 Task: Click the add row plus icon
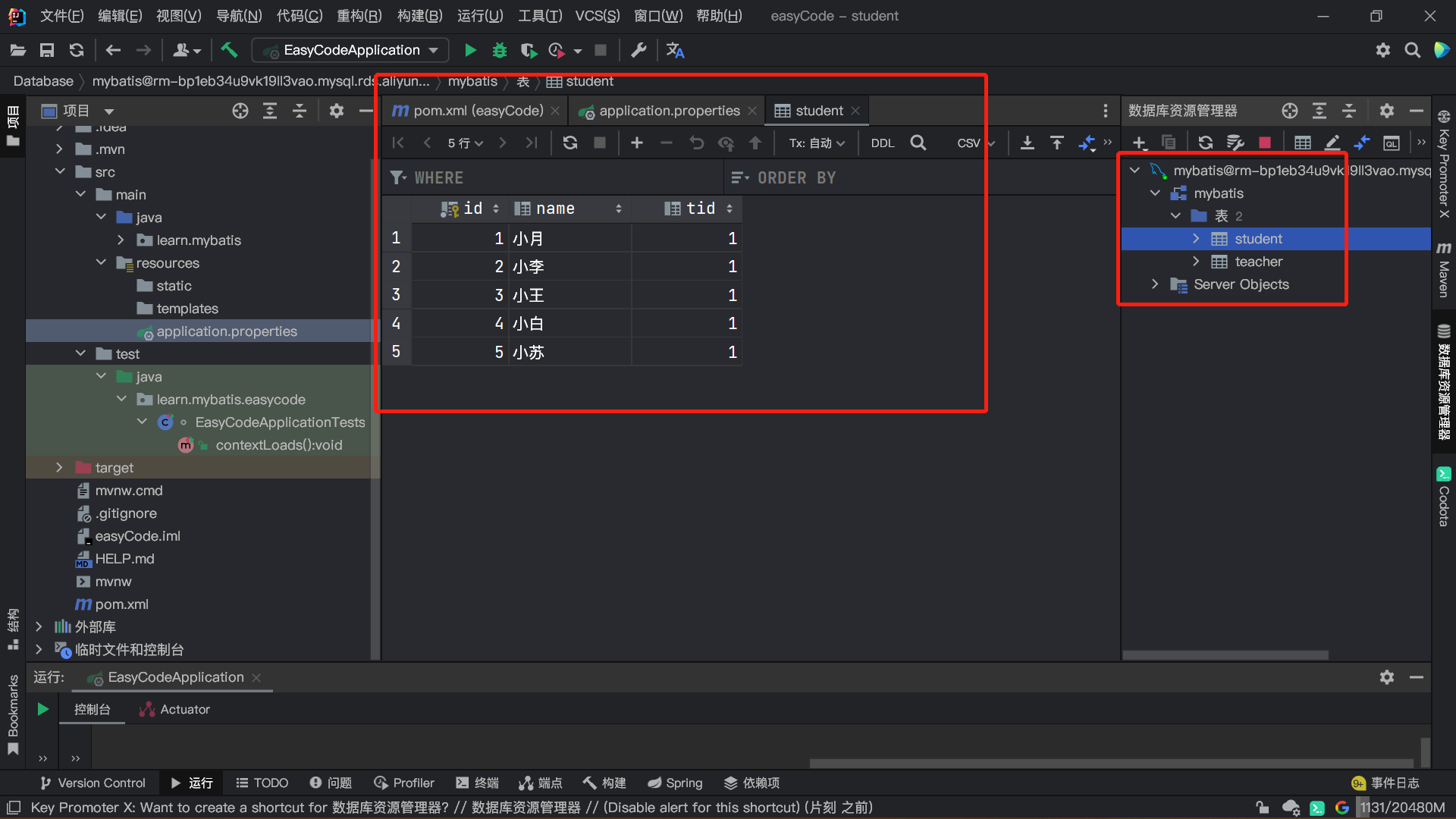(637, 143)
